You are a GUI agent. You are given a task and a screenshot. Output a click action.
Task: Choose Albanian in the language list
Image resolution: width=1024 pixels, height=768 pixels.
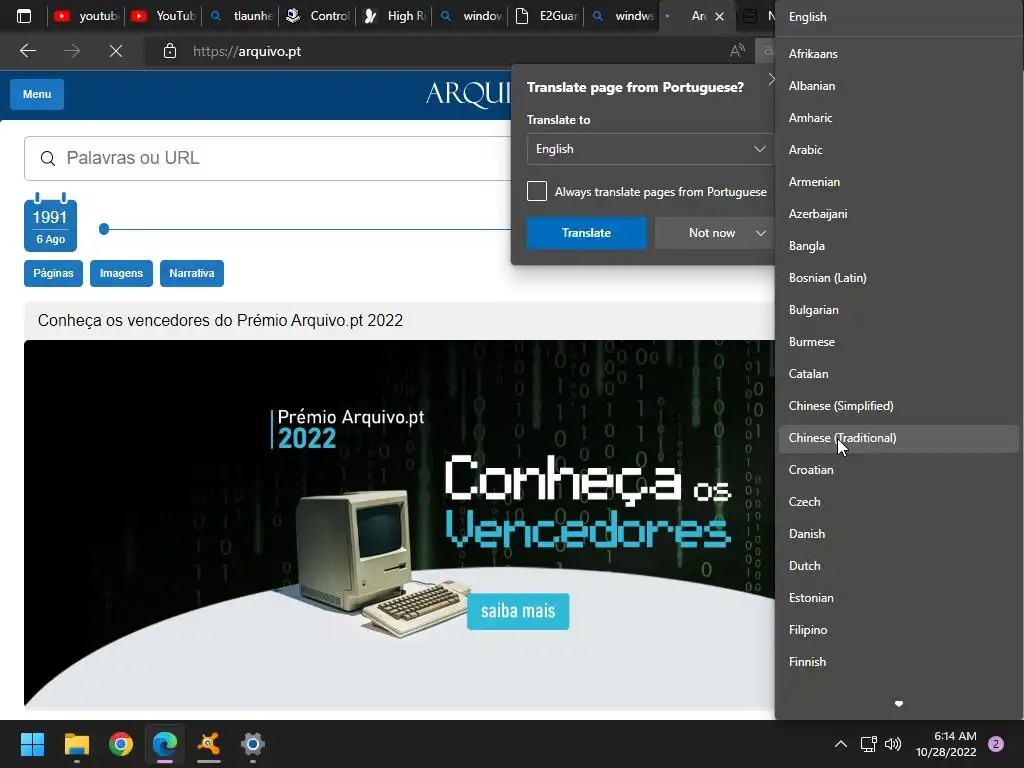(x=899, y=86)
